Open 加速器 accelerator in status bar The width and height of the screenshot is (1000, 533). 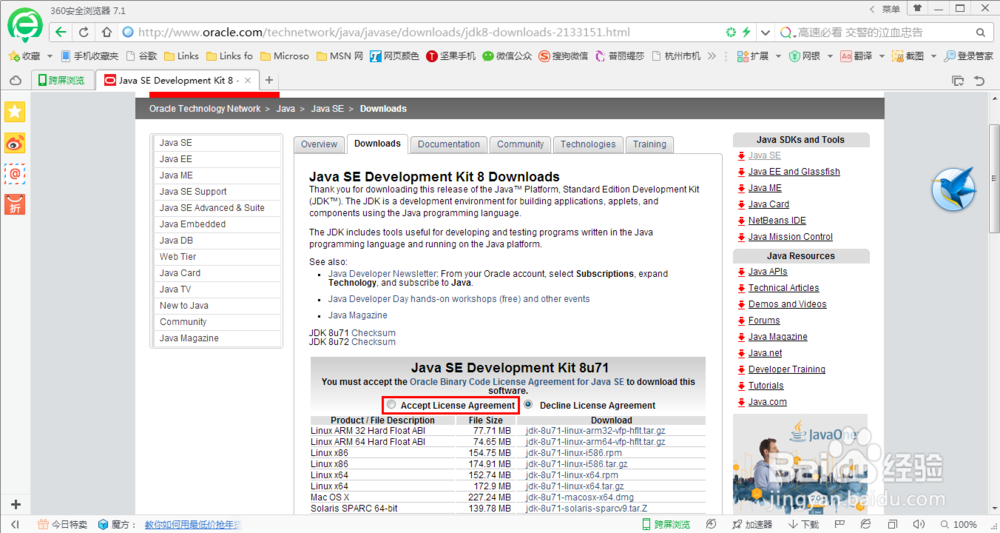click(x=752, y=524)
